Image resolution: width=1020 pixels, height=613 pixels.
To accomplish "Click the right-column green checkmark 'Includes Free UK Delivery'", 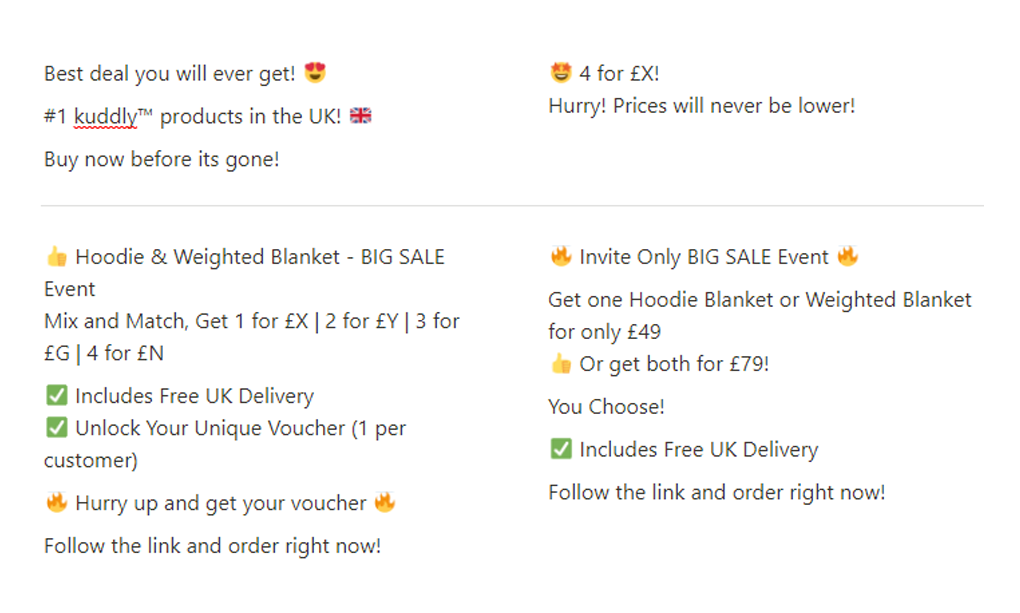I will point(561,448).
